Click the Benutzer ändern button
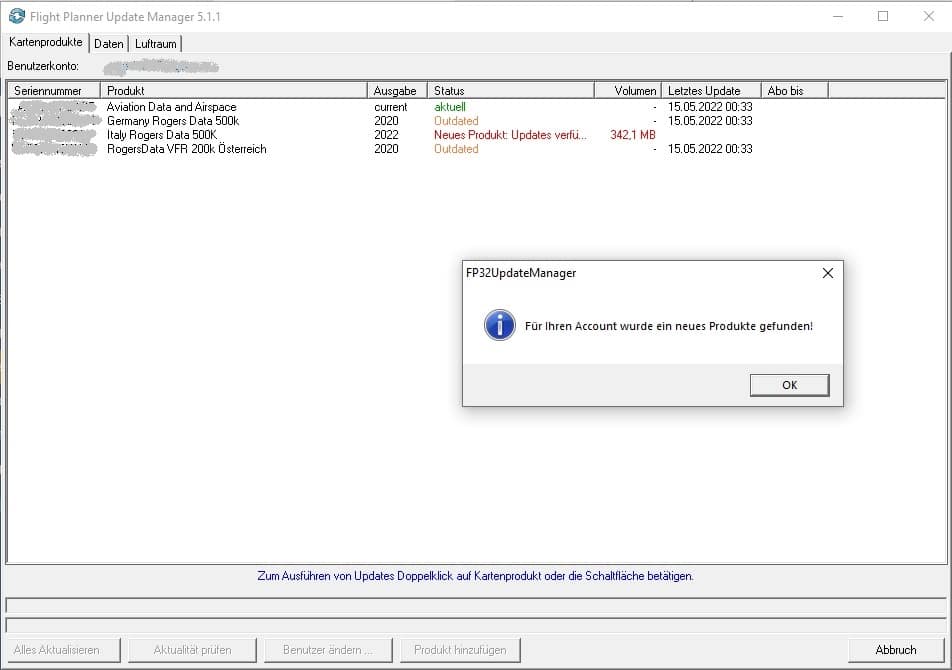952x670 pixels. [328, 650]
